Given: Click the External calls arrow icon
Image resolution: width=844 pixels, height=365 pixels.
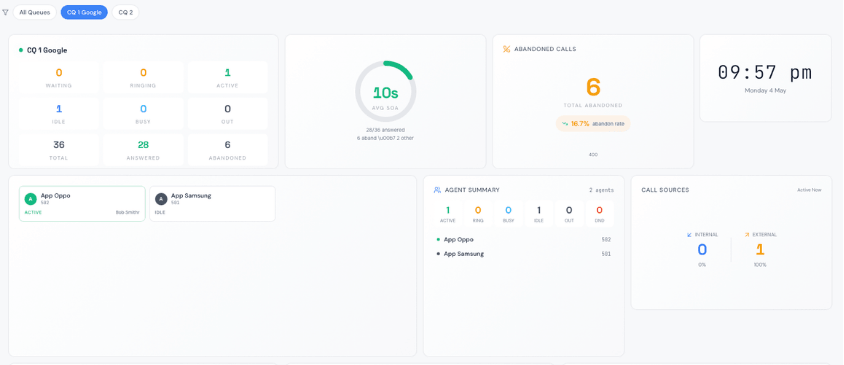Looking at the screenshot, I should (747, 235).
